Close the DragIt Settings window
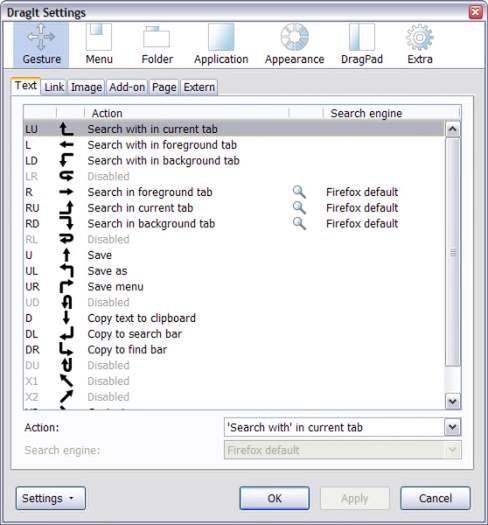This screenshot has width=488, height=525. 475,12
